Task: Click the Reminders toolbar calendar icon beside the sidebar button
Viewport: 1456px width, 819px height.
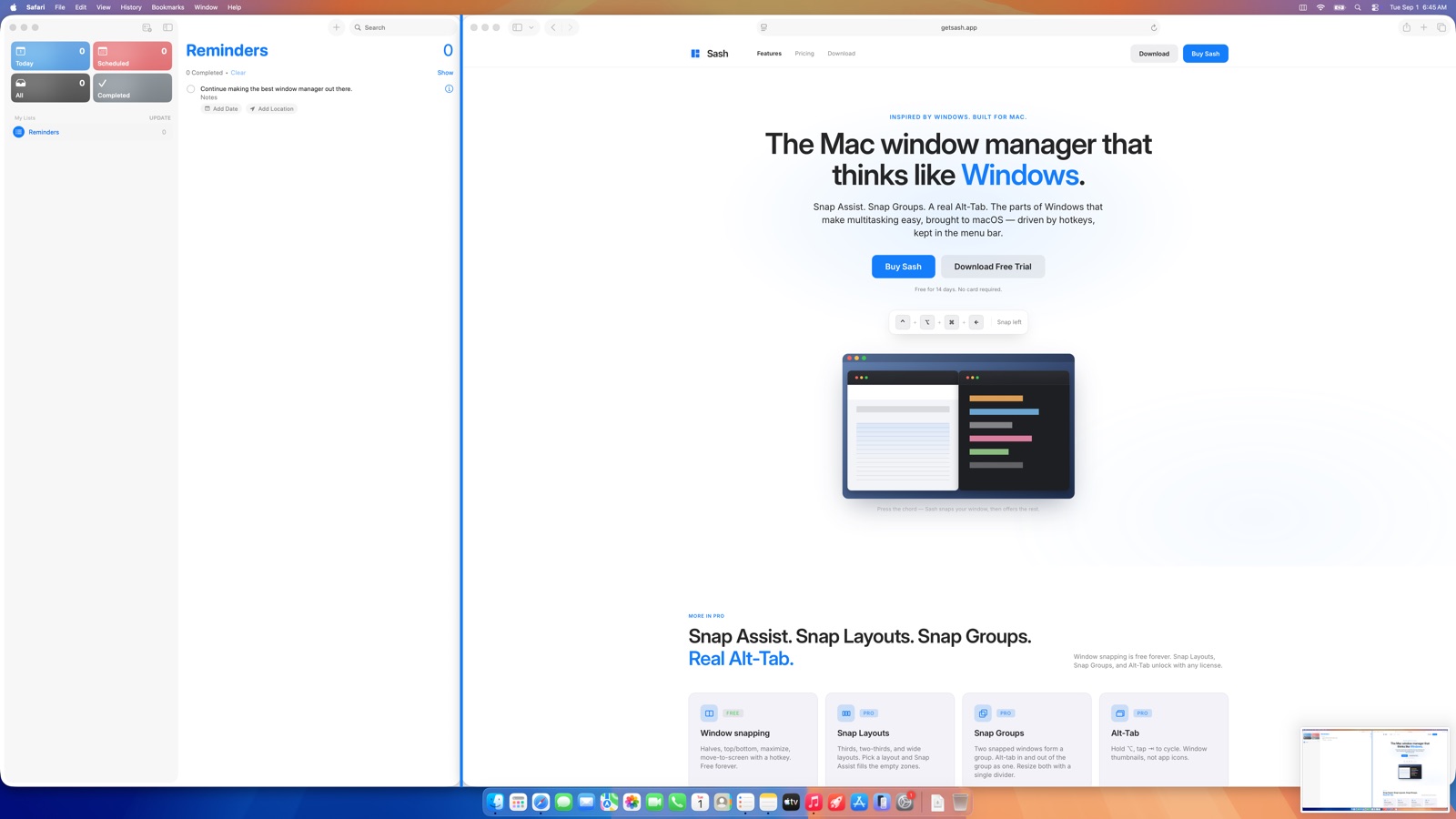Action: coord(147,27)
